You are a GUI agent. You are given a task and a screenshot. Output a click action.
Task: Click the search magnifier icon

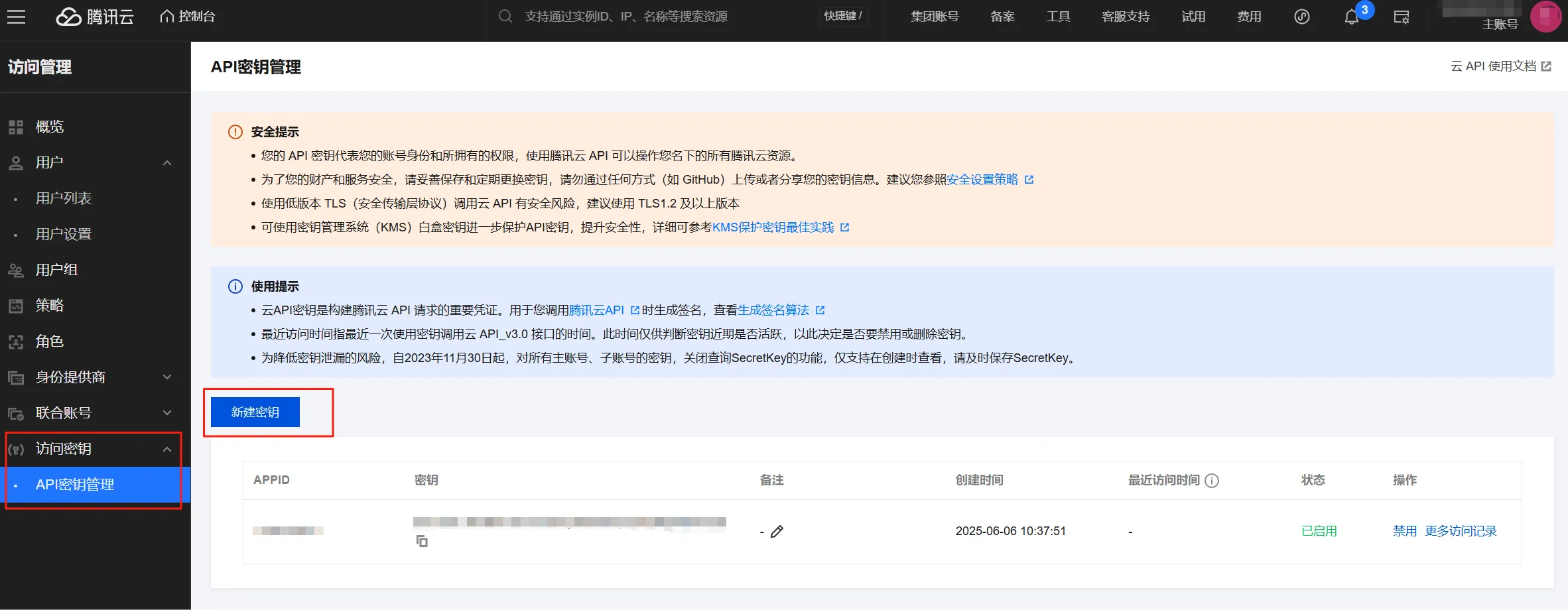click(505, 17)
